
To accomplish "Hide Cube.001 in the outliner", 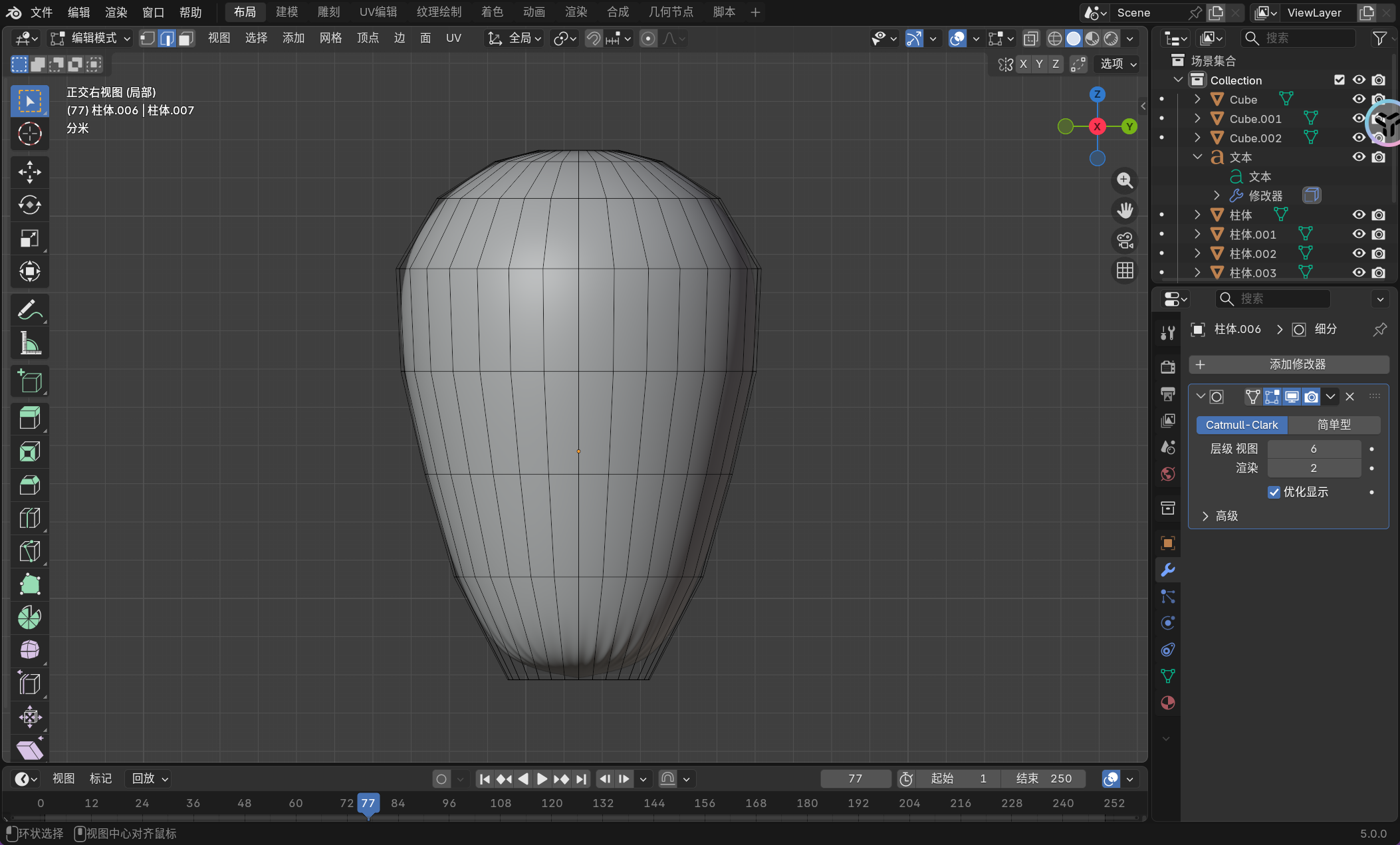I will 1359,118.
